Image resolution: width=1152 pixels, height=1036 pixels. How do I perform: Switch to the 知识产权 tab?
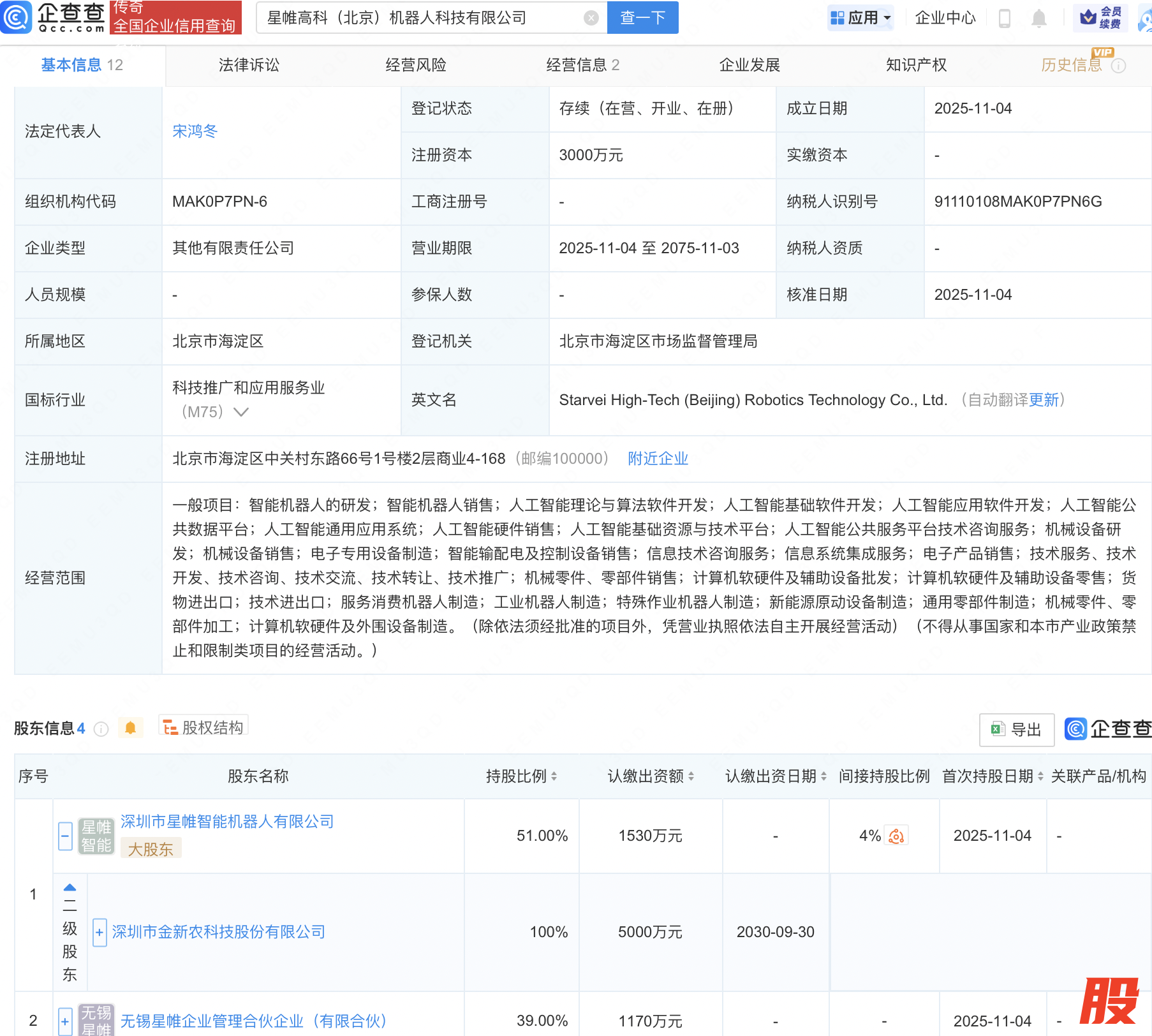(916, 65)
